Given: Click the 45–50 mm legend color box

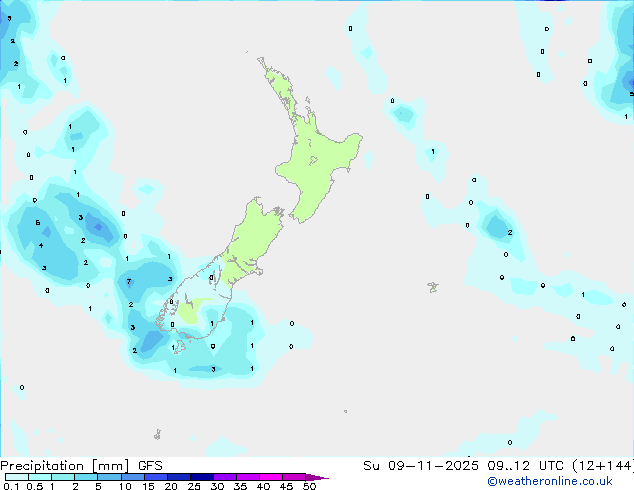Looking at the screenshot, I should [294, 477].
